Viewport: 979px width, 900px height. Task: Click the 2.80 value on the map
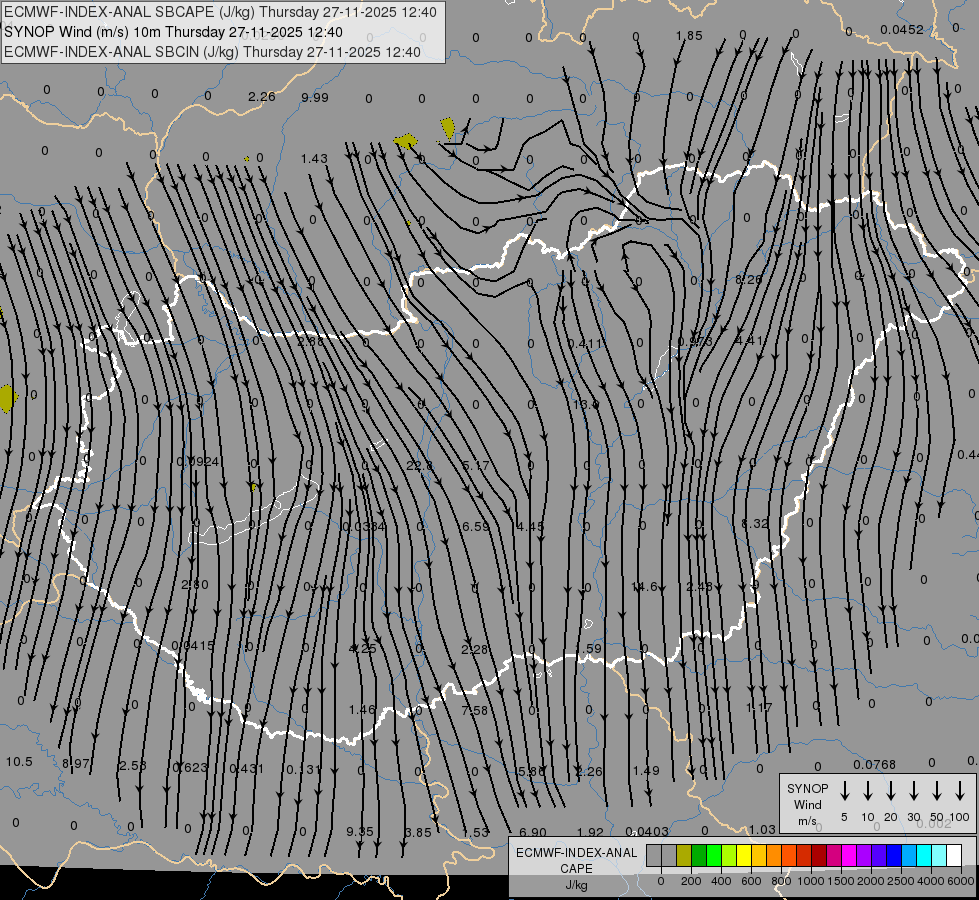point(195,585)
